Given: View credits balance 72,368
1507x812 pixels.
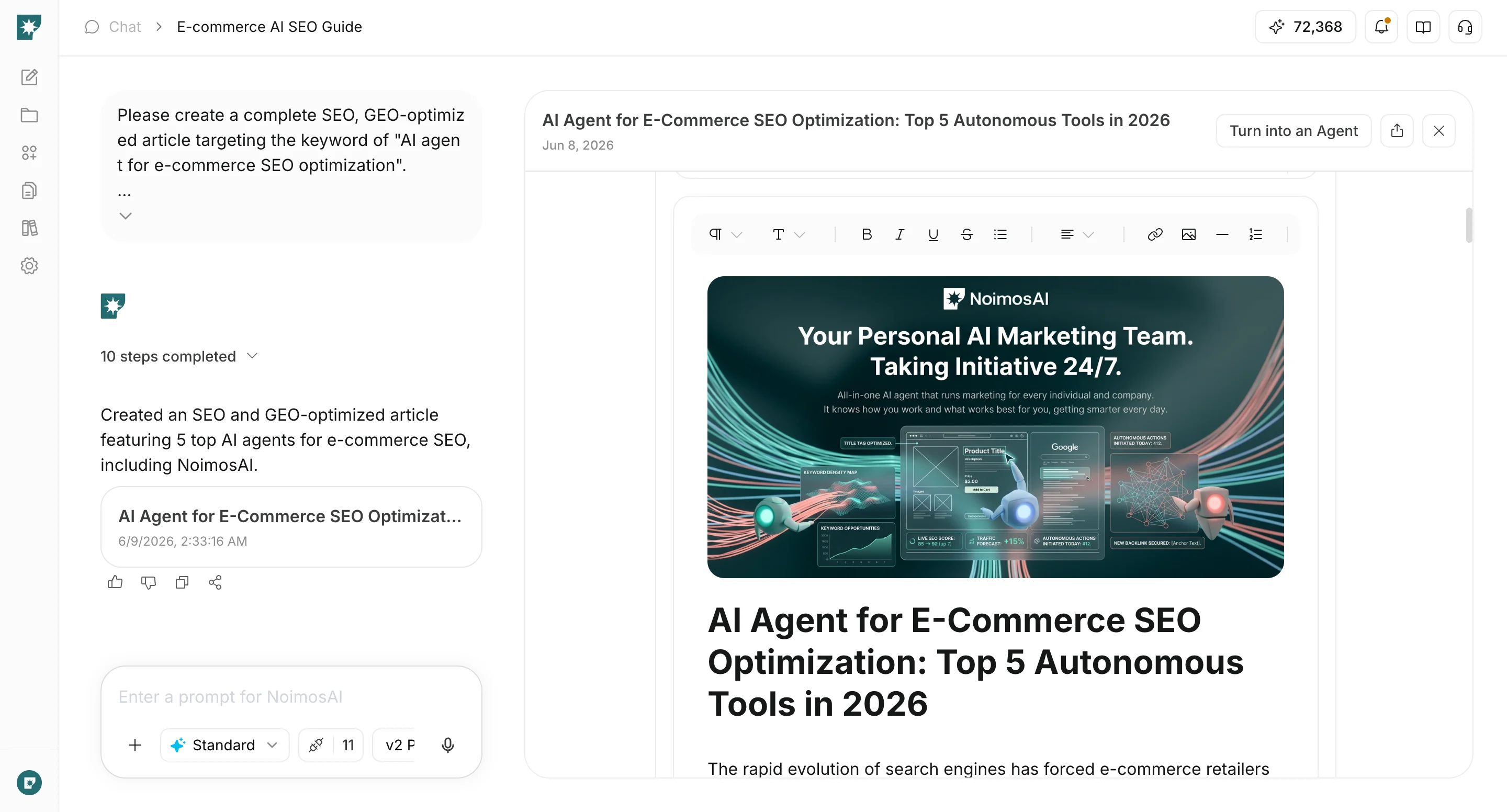Looking at the screenshot, I should [x=1305, y=27].
